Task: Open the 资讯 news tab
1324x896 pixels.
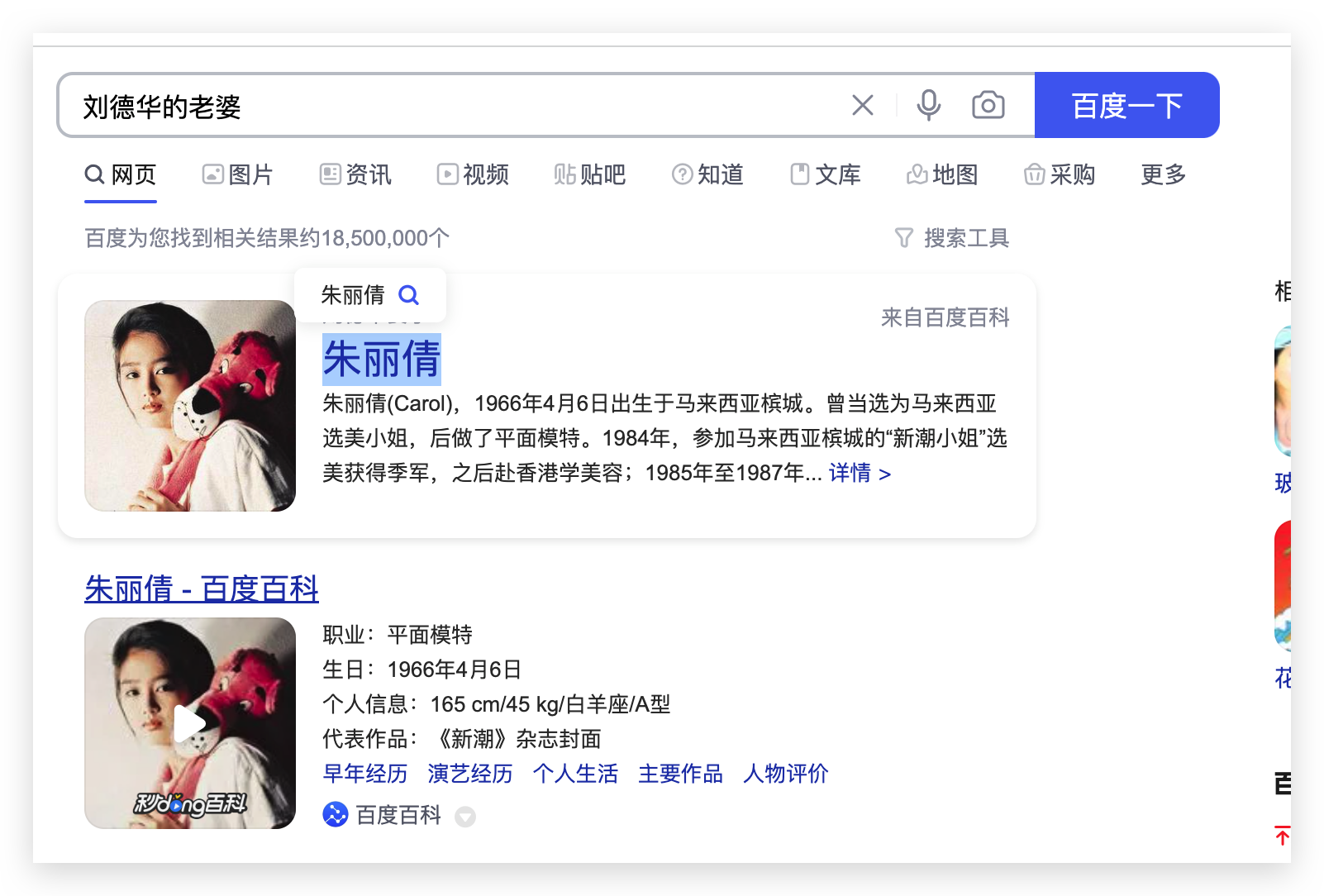Action: click(355, 174)
